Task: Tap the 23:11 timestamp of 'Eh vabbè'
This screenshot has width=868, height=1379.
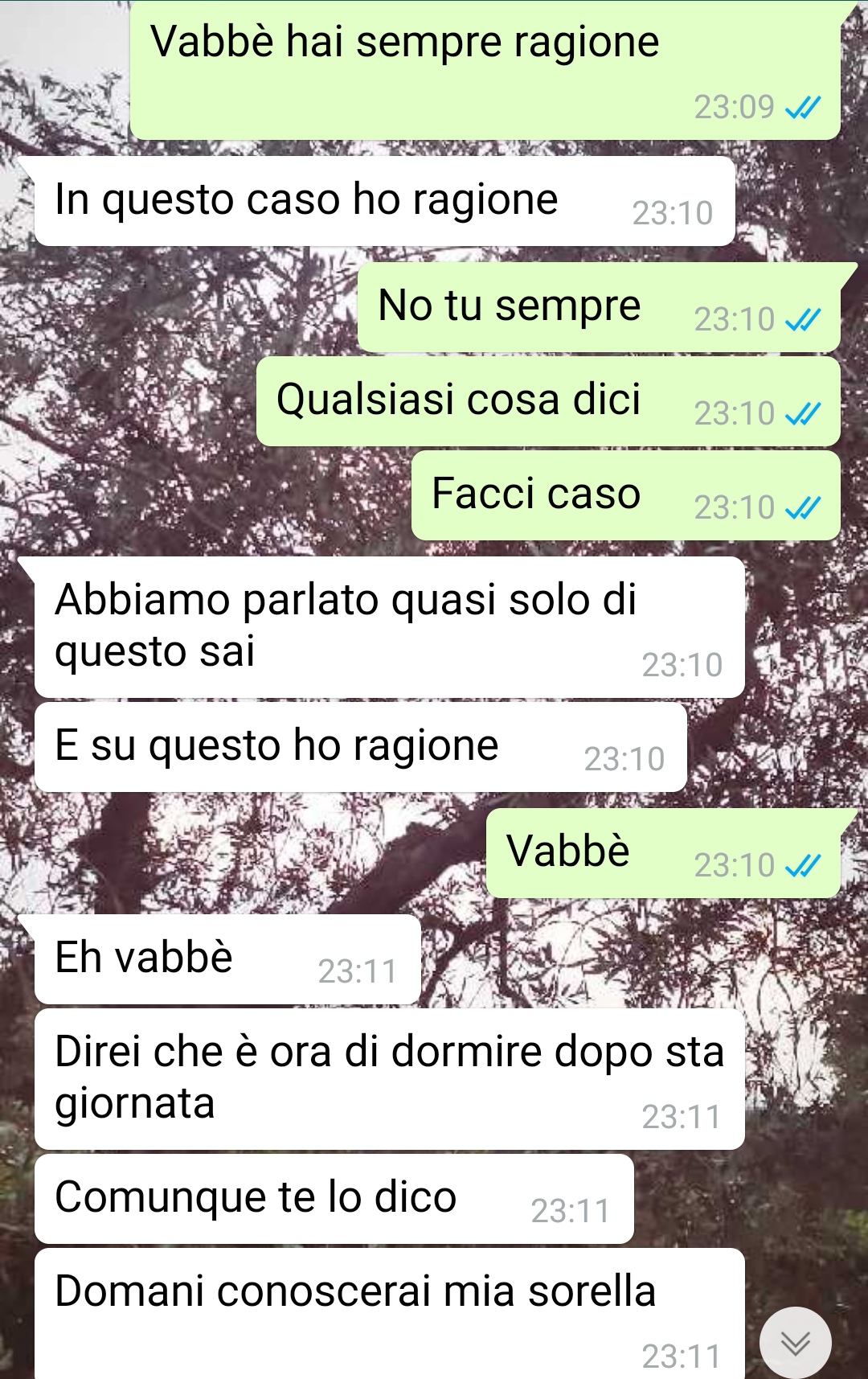Action: click(x=358, y=972)
